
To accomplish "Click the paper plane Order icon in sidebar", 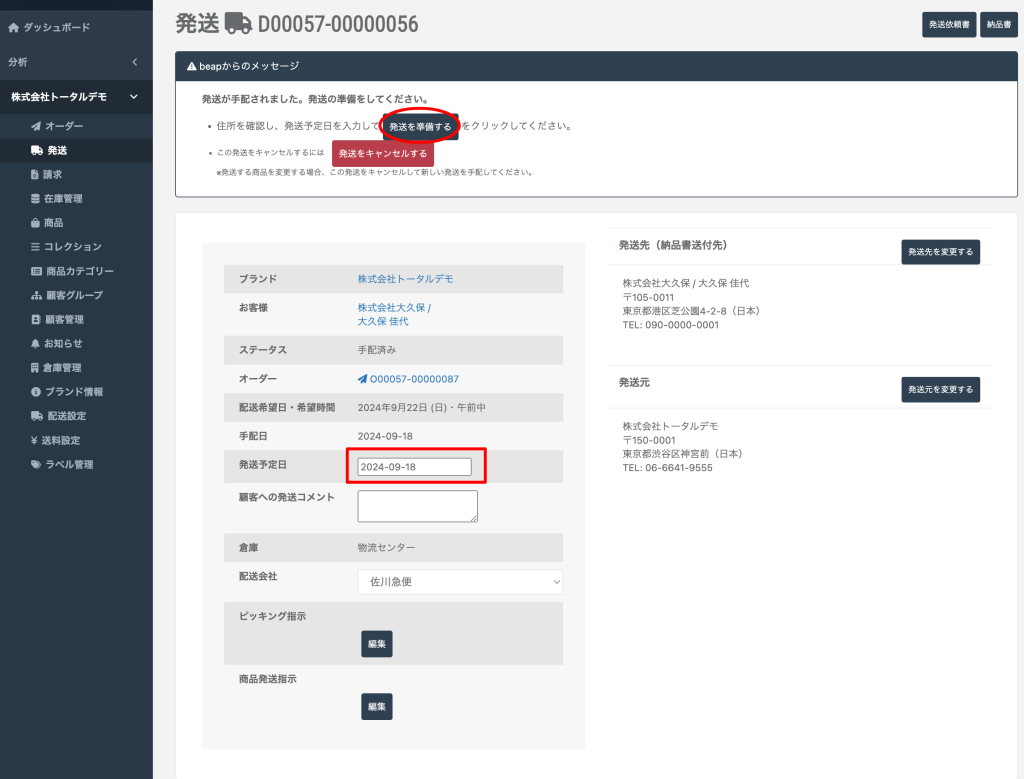I will pyautogui.click(x=36, y=126).
